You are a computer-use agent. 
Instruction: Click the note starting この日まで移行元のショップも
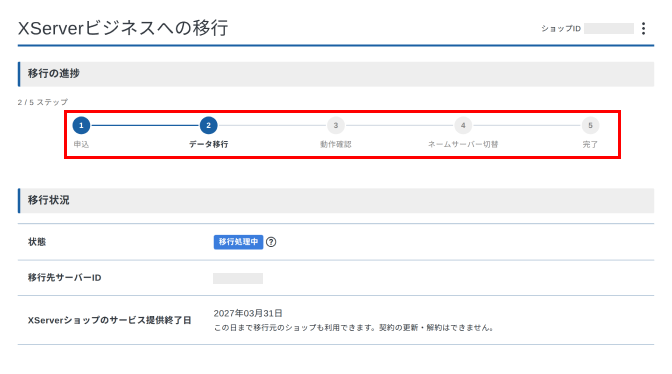pos(354,328)
